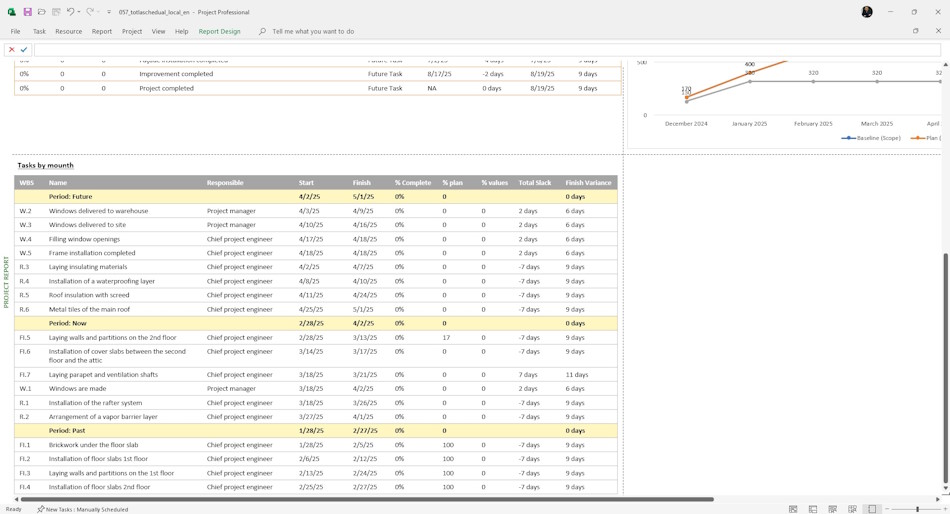Open the Project ribbon tab
950x514 pixels.
[x=131, y=31]
